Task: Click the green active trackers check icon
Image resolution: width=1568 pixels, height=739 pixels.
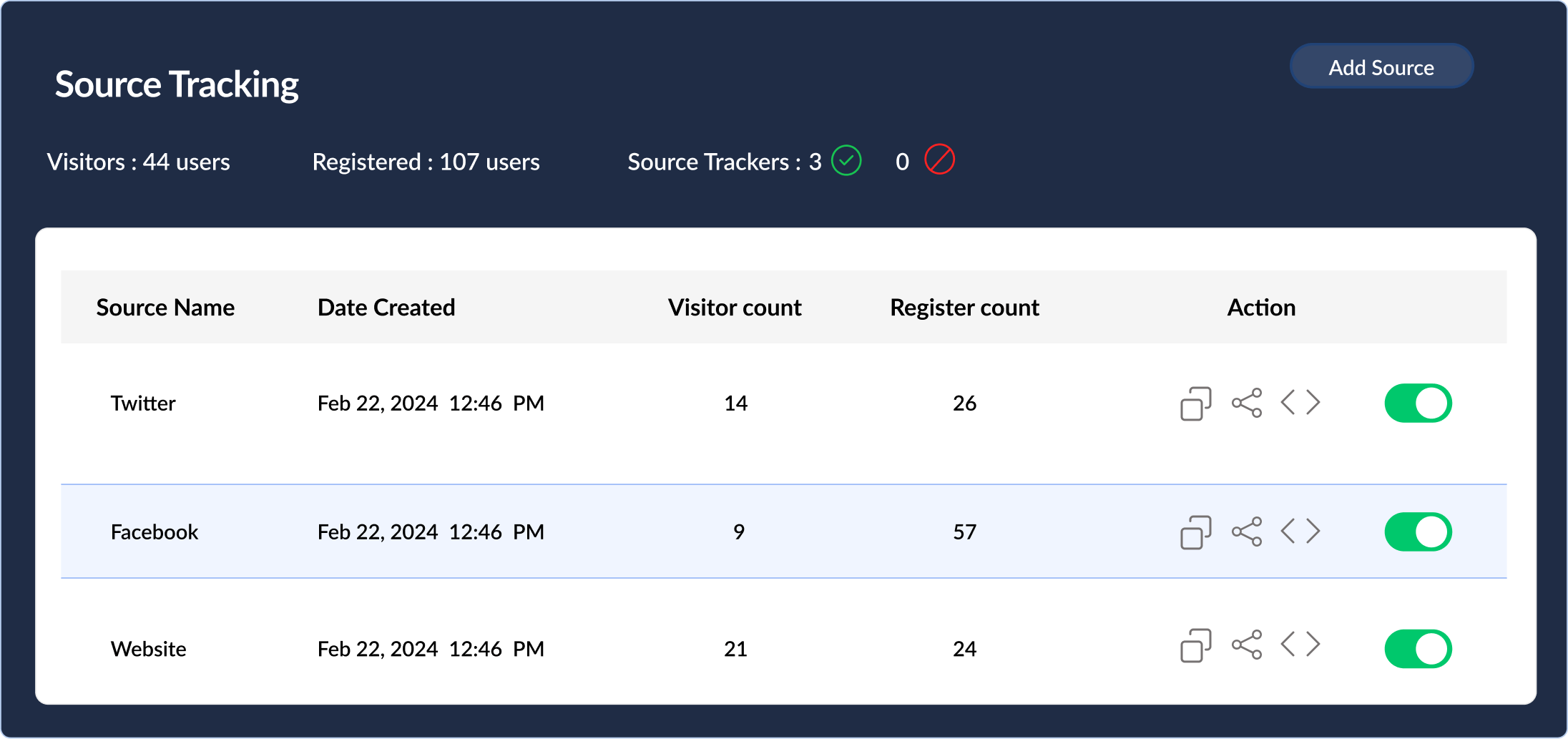Action: click(847, 160)
